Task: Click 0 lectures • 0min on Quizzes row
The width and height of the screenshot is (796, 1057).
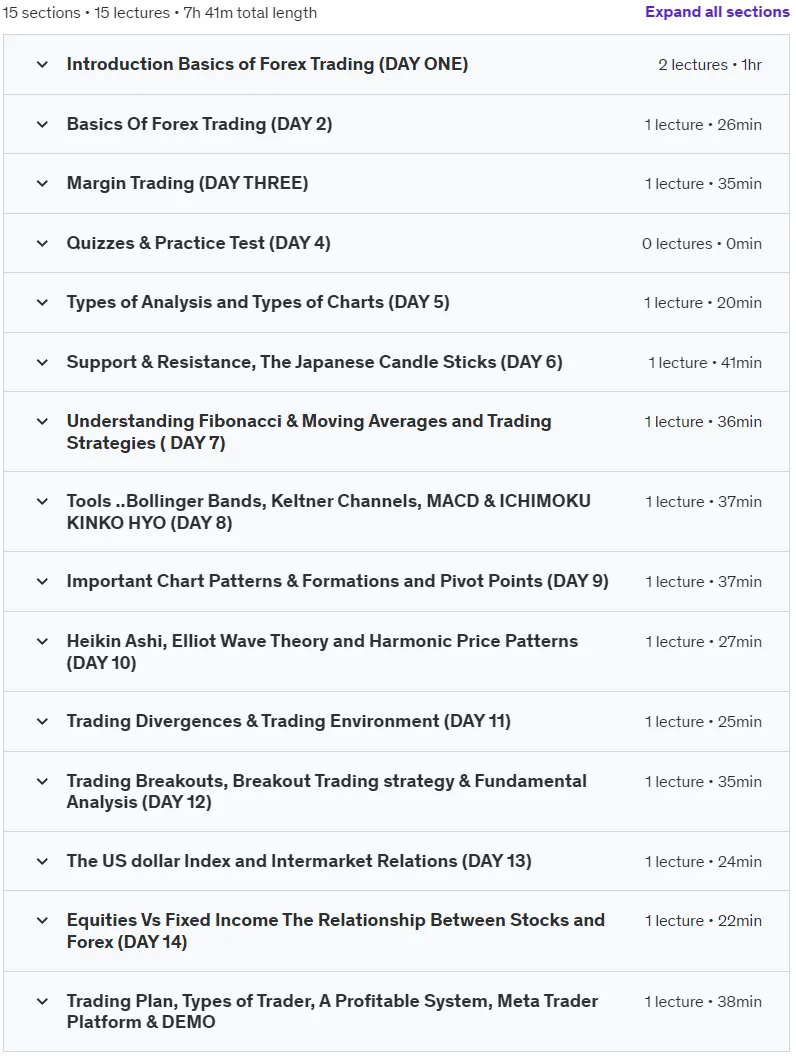Action: point(702,243)
